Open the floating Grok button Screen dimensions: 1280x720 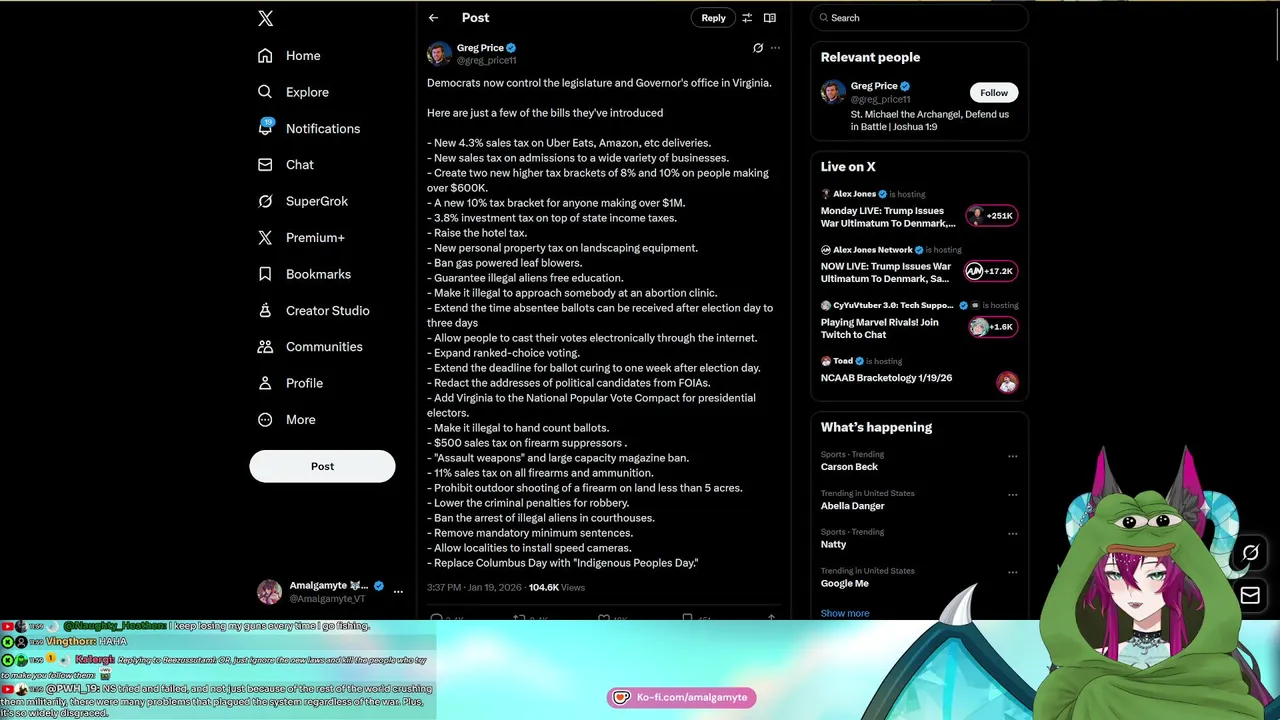point(1250,553)
